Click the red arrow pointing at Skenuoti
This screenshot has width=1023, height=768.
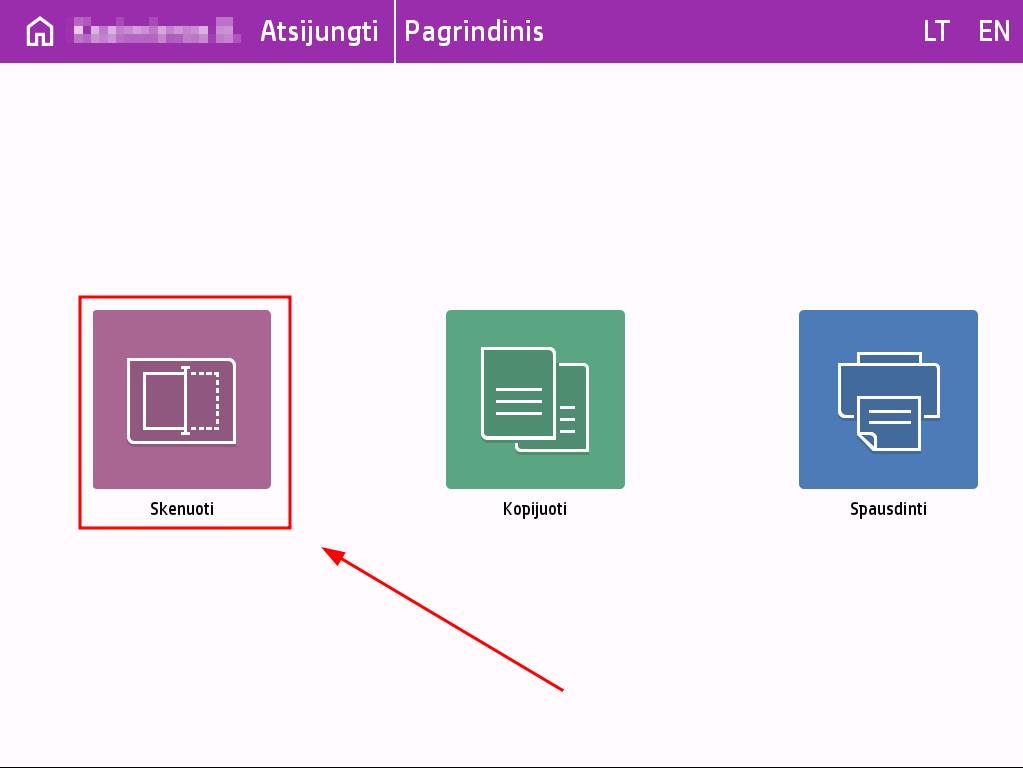coord(444,619)
